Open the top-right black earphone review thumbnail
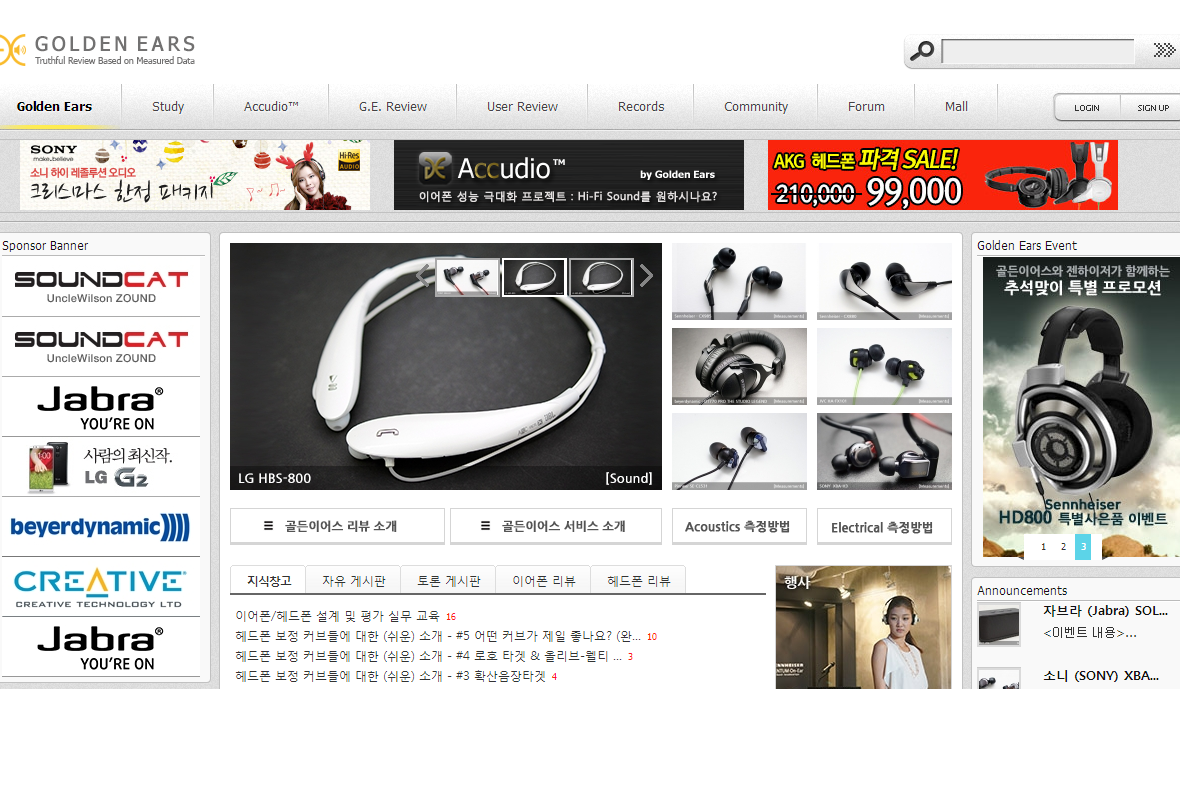 click(884, 281)
